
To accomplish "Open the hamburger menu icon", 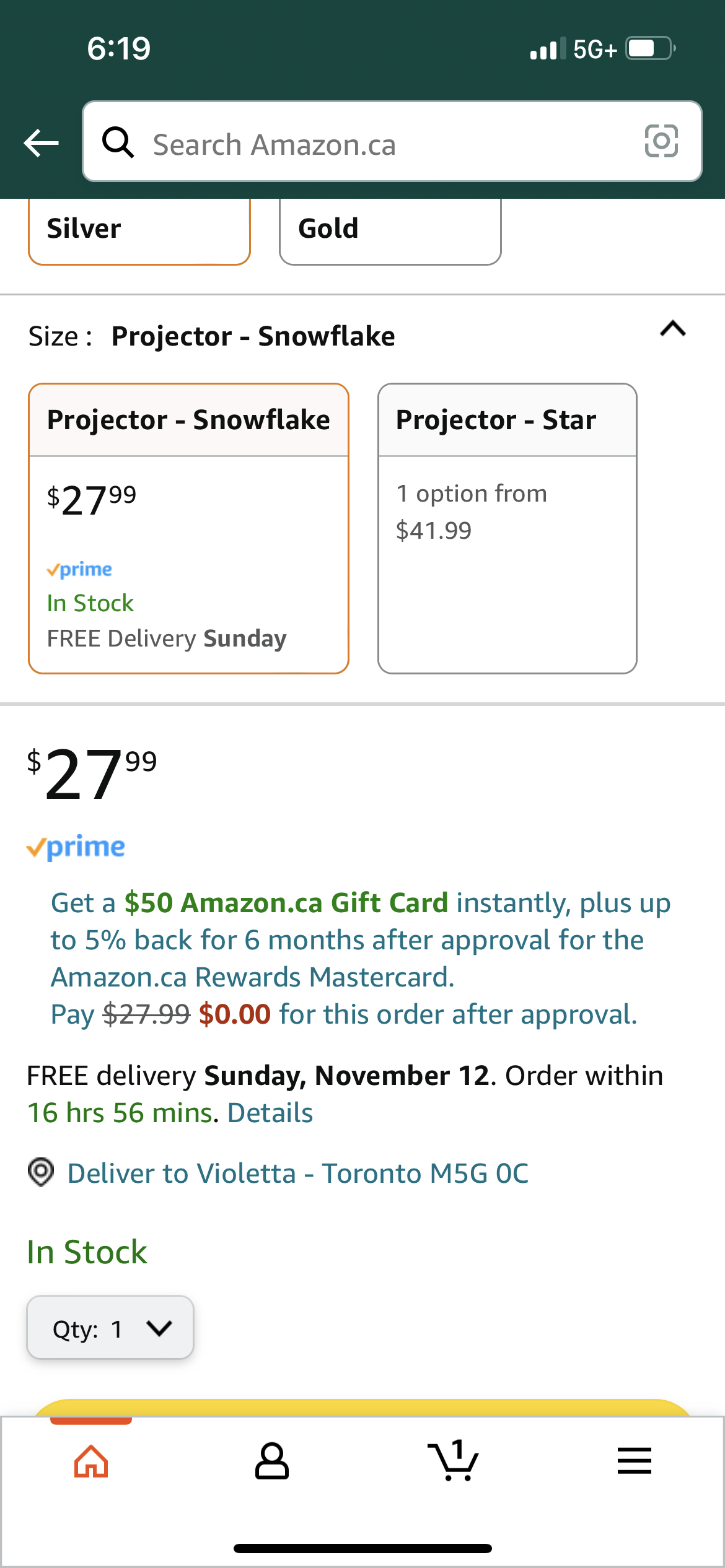I will click(634, 1461).
